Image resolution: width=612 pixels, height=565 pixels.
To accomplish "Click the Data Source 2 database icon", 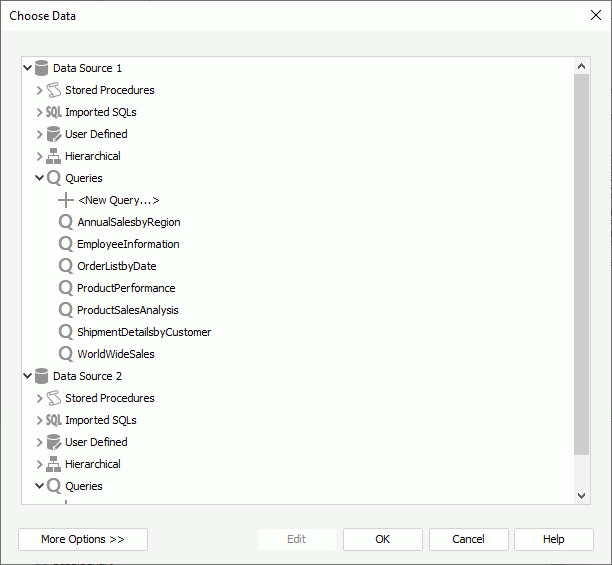I will tap(41, 376).
